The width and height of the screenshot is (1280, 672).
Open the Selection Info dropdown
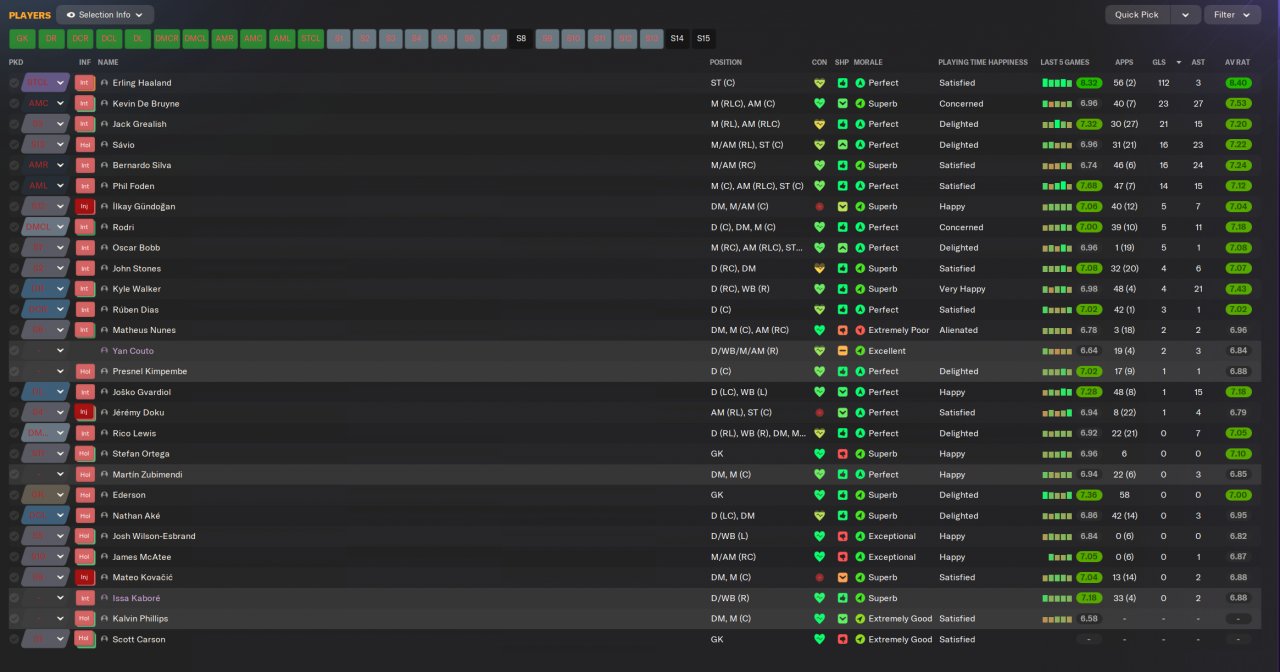105,15
